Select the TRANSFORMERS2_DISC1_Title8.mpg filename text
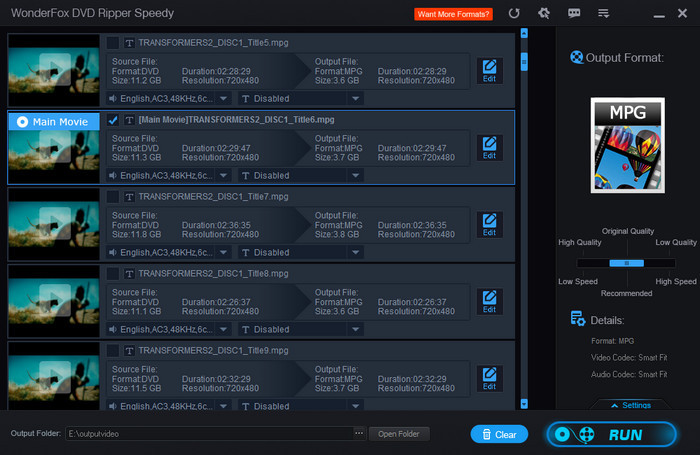Screen dimensions: 700x455 click(213, 273)
